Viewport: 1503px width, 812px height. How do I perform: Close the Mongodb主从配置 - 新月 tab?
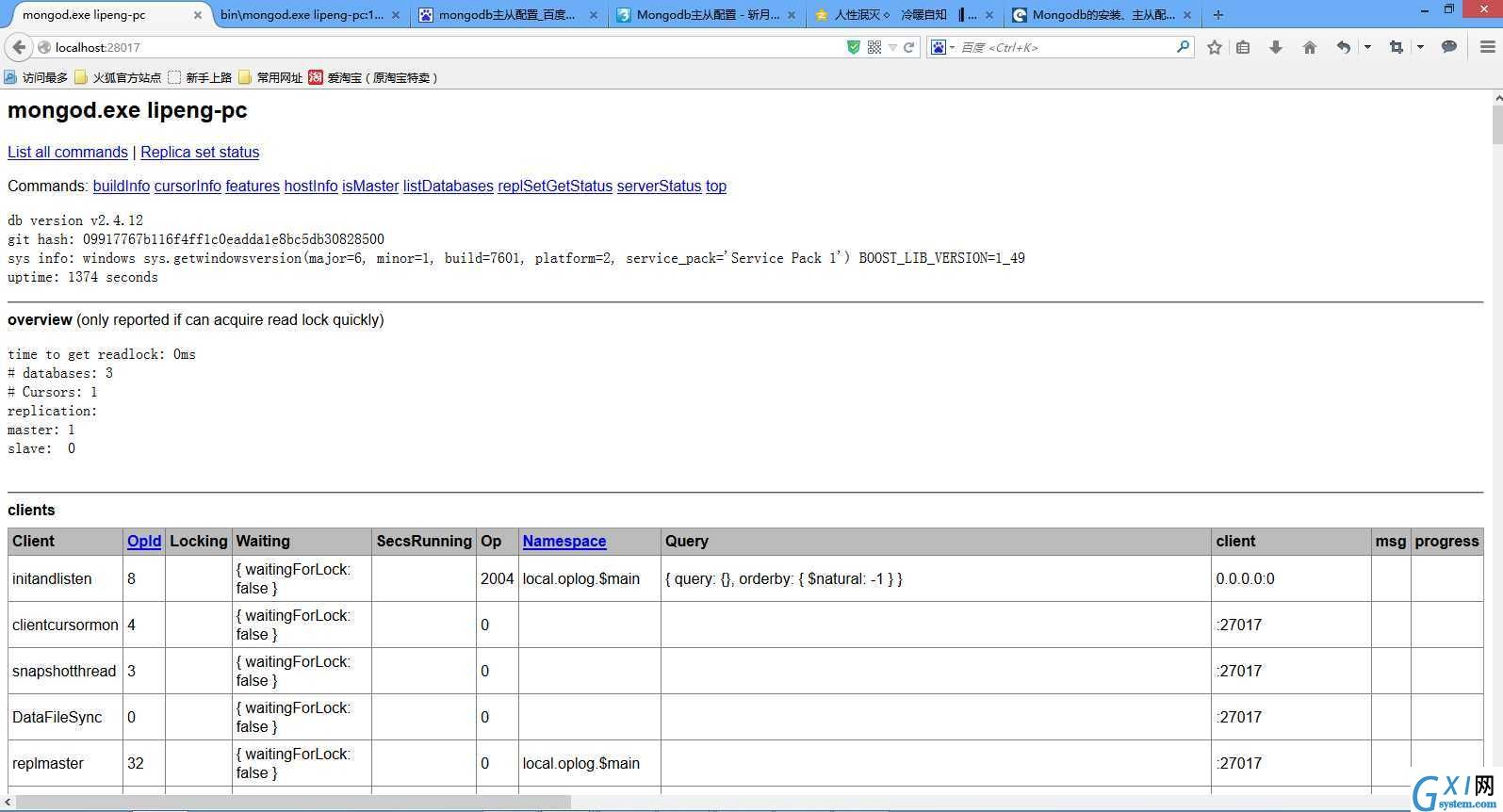click(792, 15)
